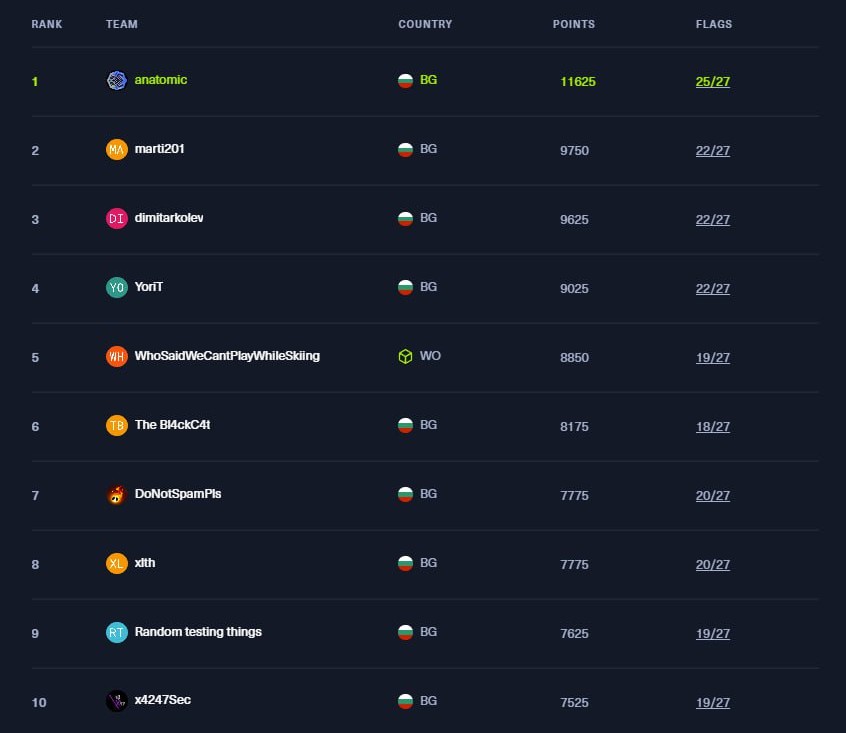
Task: Click the orange WH avatar for WhoSaidWeCantPlayWhileSkiing
Action: [x=117, y=357]
